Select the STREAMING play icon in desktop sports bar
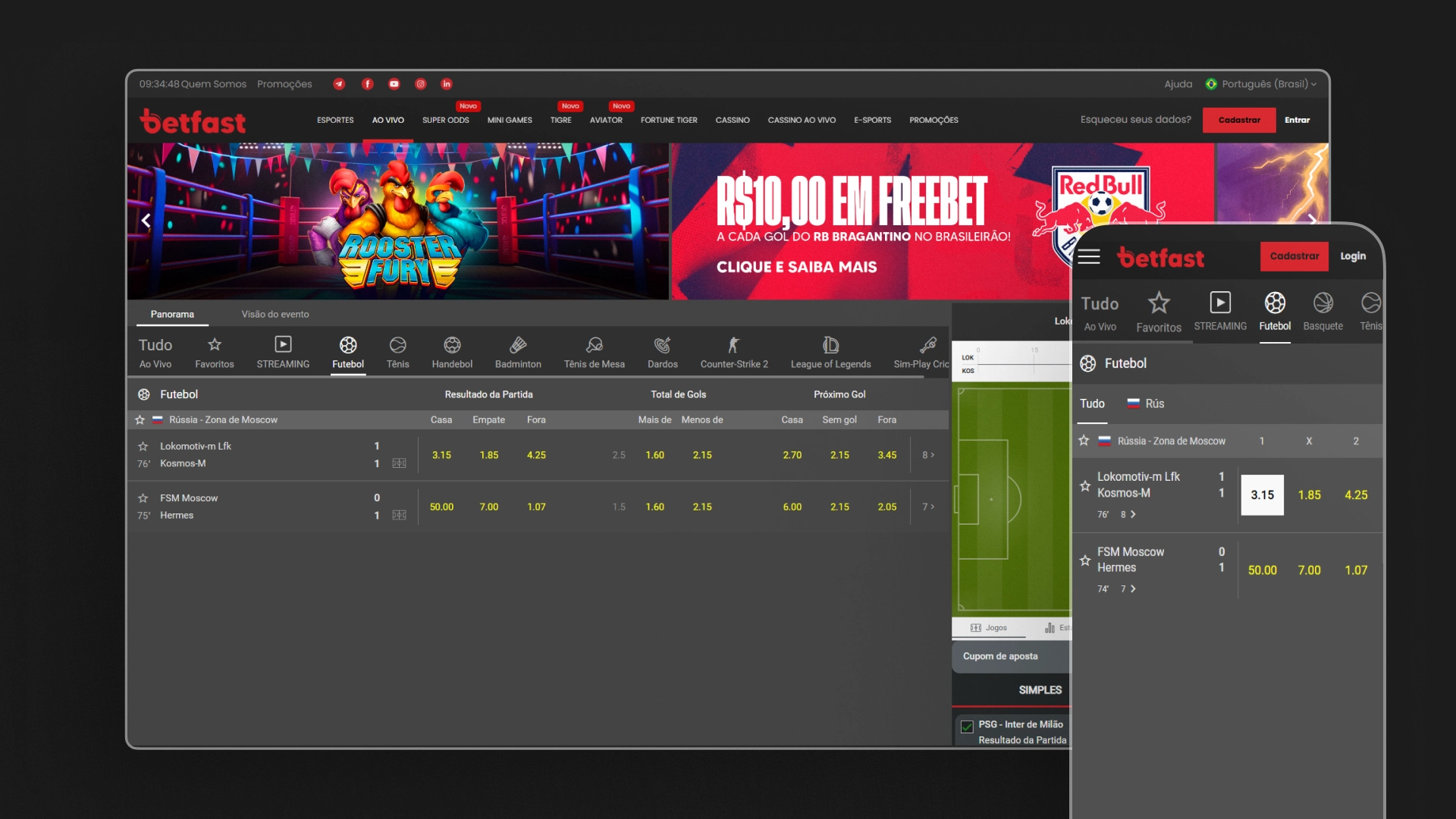Image resolution: width=1456 pixels, height=819 pixels. (283, 344)
